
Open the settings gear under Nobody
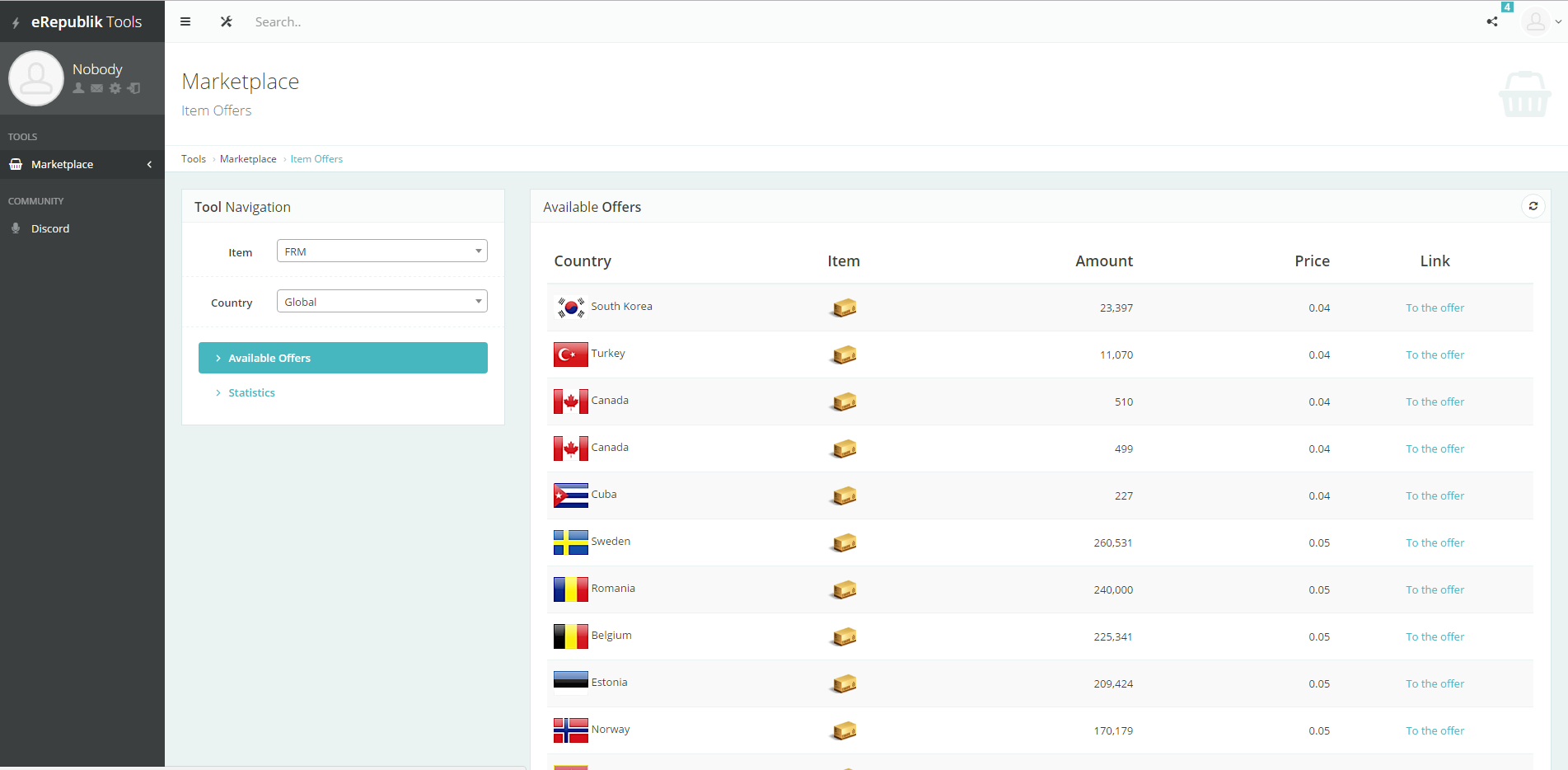pyautogui.click(x=115, y=88)
